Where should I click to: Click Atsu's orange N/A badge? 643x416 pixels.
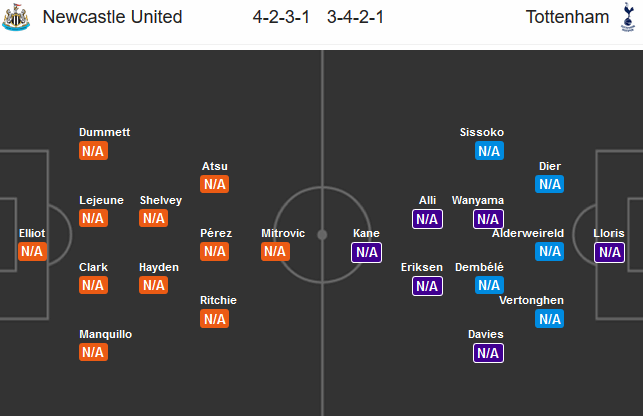(x=215, y=184)
